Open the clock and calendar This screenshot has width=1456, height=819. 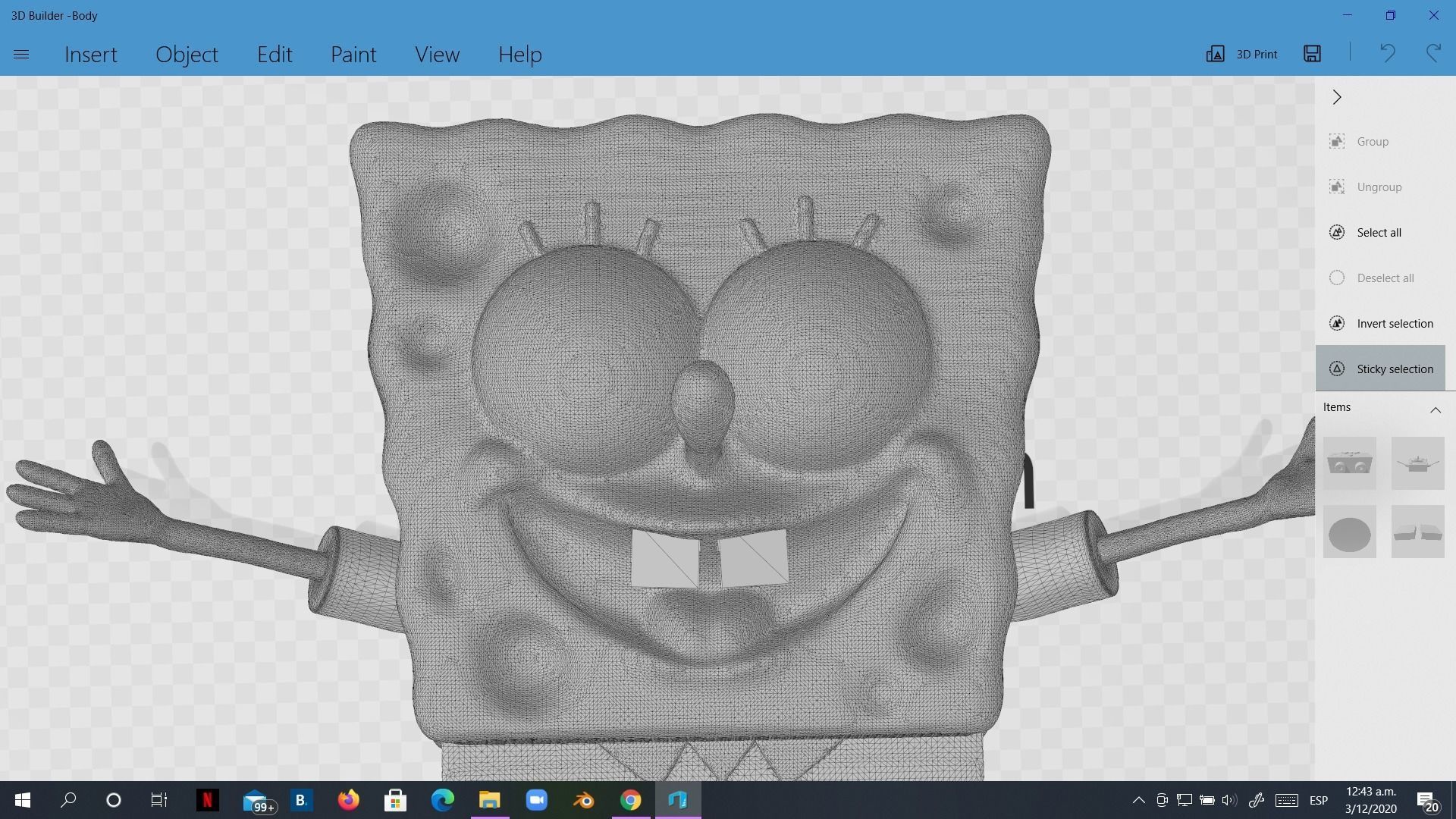tap(1371, 800)
